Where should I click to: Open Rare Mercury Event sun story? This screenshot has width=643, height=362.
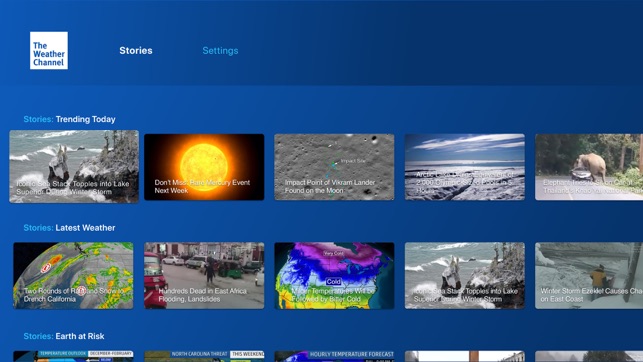[x=204, y=167]
